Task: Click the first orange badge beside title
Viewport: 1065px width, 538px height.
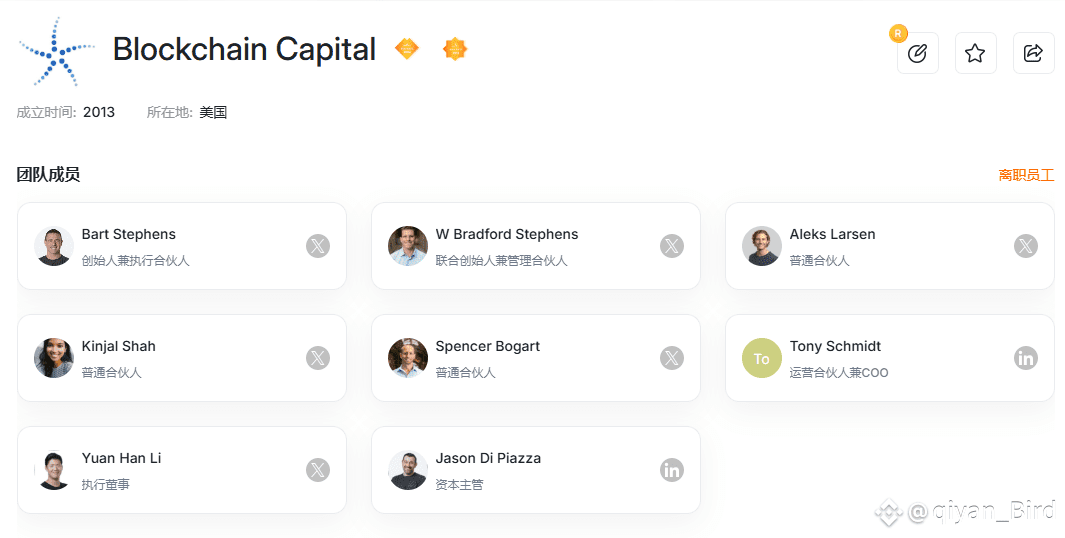Action: pyautogui.click(x=407, y=49)
